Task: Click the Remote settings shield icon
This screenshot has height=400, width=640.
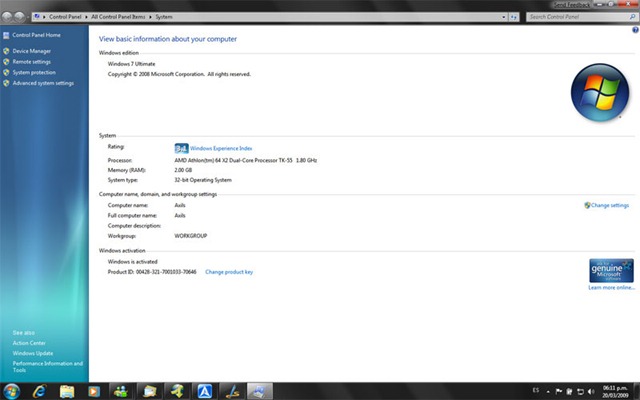Action: [x=6, y=62]
